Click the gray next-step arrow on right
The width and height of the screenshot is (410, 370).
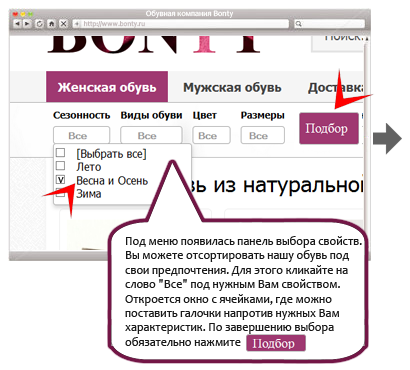click(x=387, y=138)
